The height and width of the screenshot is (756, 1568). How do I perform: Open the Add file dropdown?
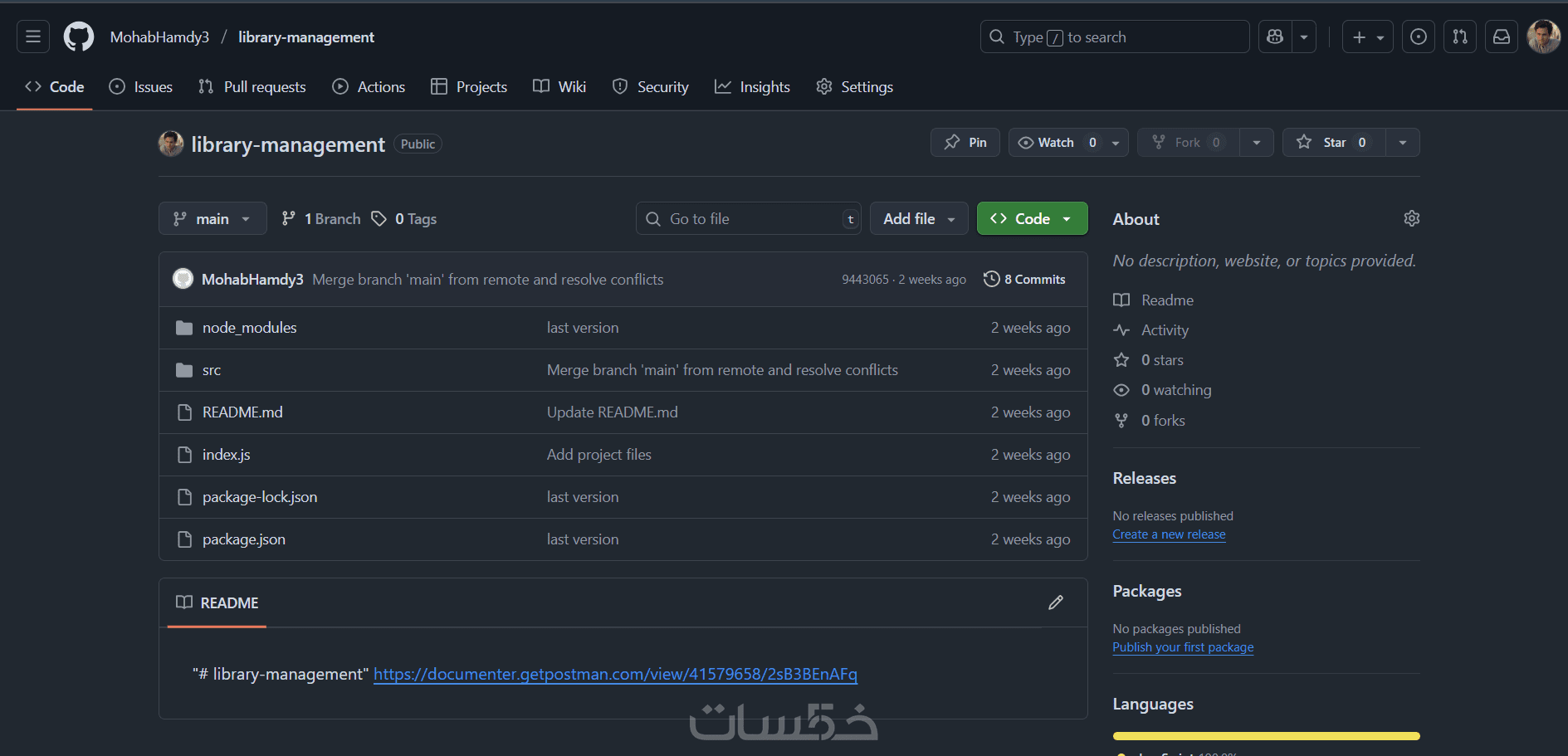tap(919, 218)
